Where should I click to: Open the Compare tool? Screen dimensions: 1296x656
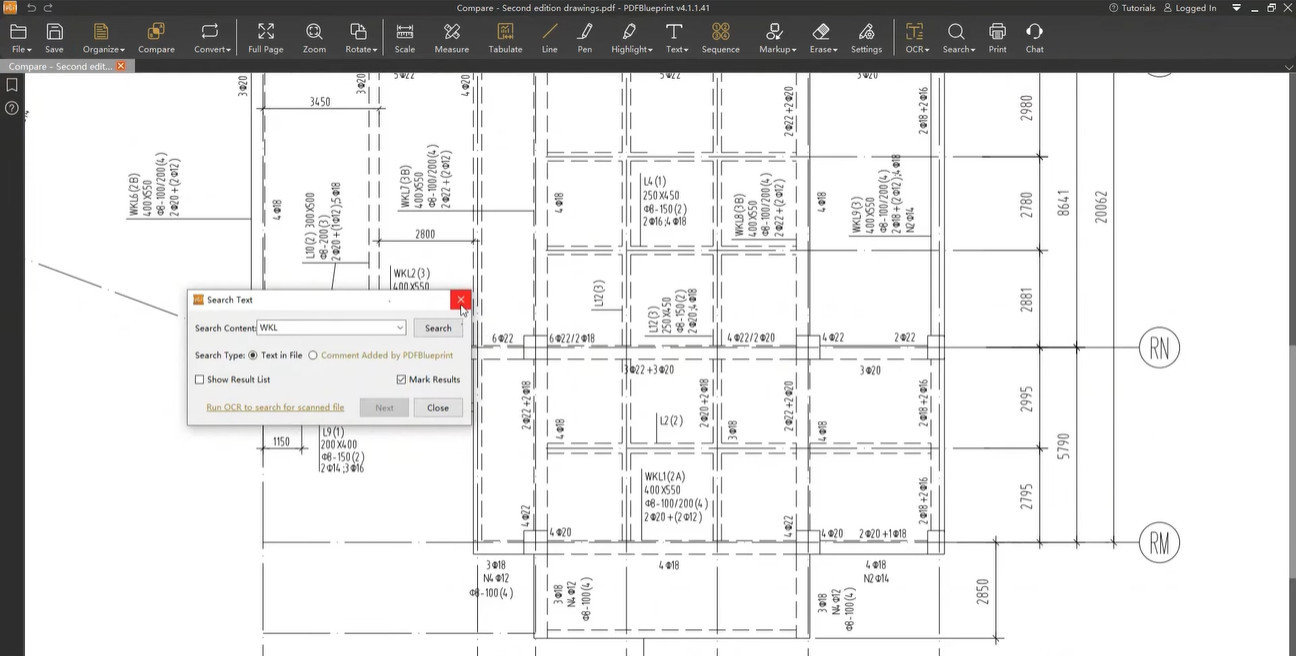(156, 38)
